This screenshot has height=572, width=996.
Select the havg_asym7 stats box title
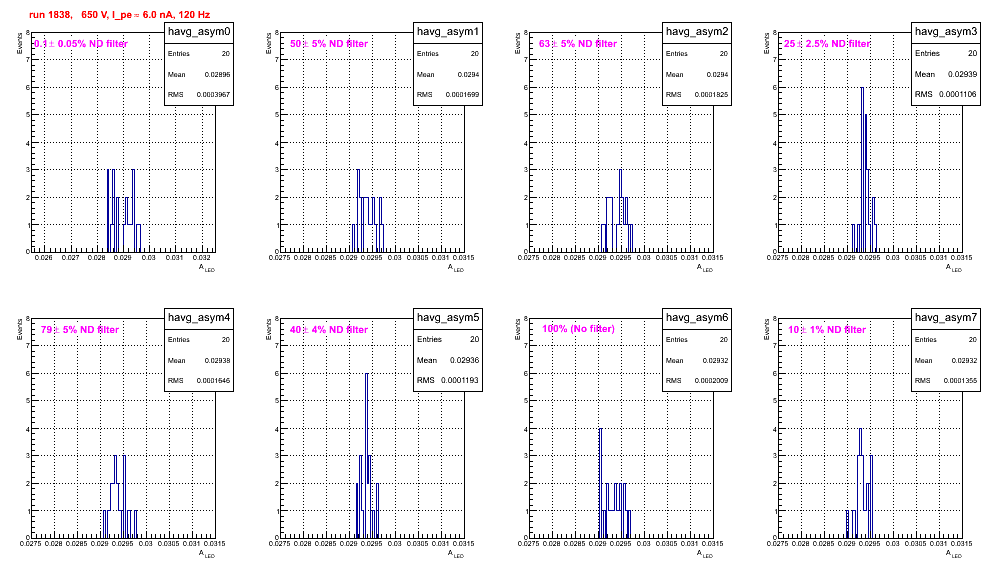tap(946, 318)
